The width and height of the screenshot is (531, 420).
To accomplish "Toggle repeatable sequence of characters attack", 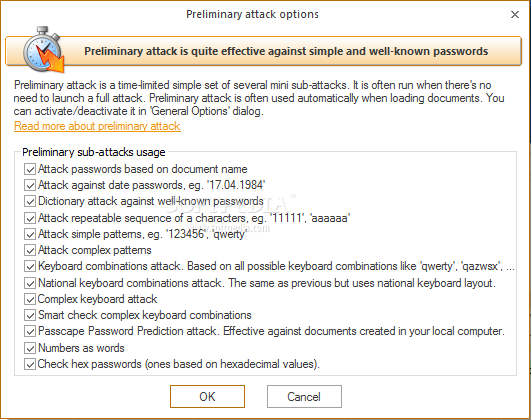I will click(30, 218).
